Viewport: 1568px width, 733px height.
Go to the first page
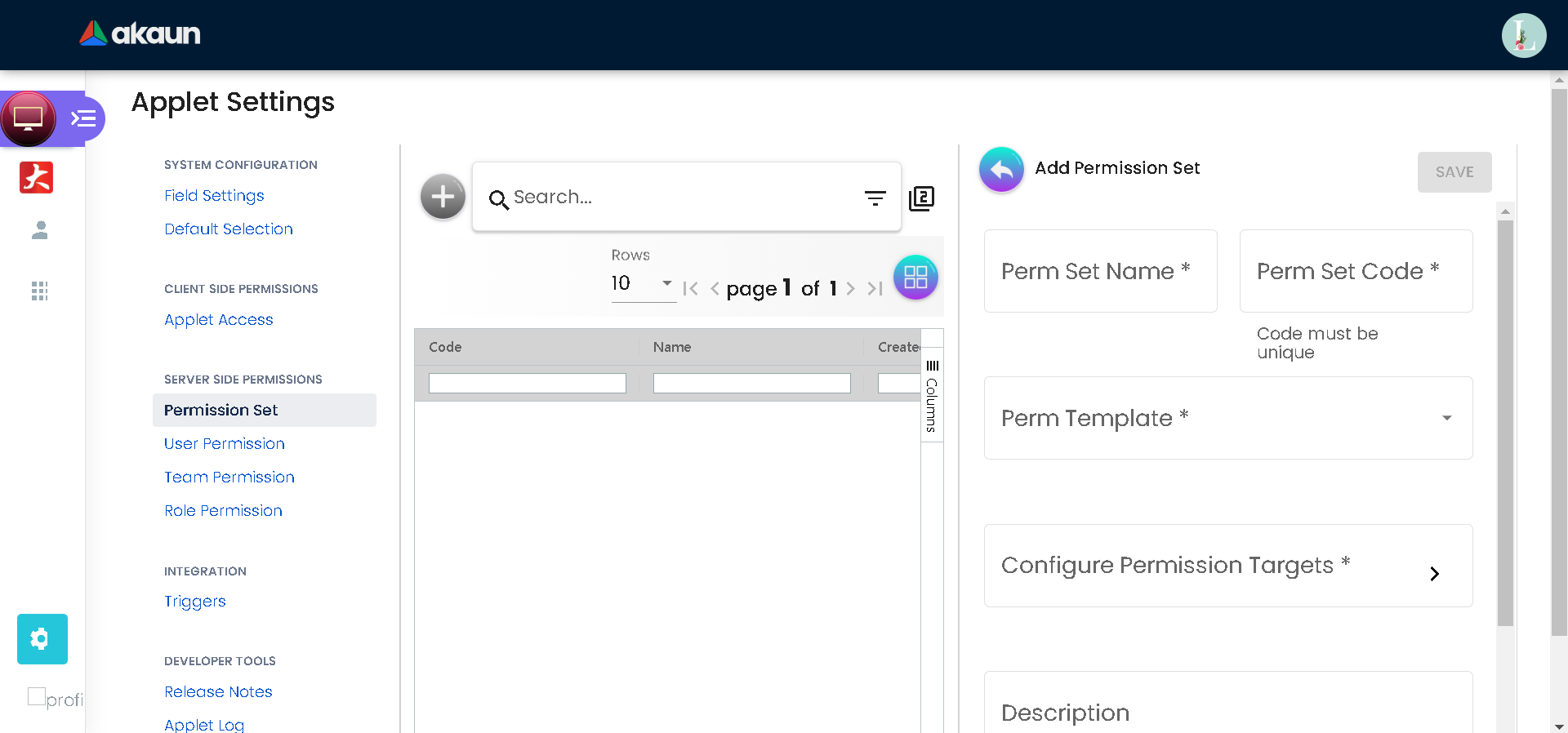click(690, 288)
